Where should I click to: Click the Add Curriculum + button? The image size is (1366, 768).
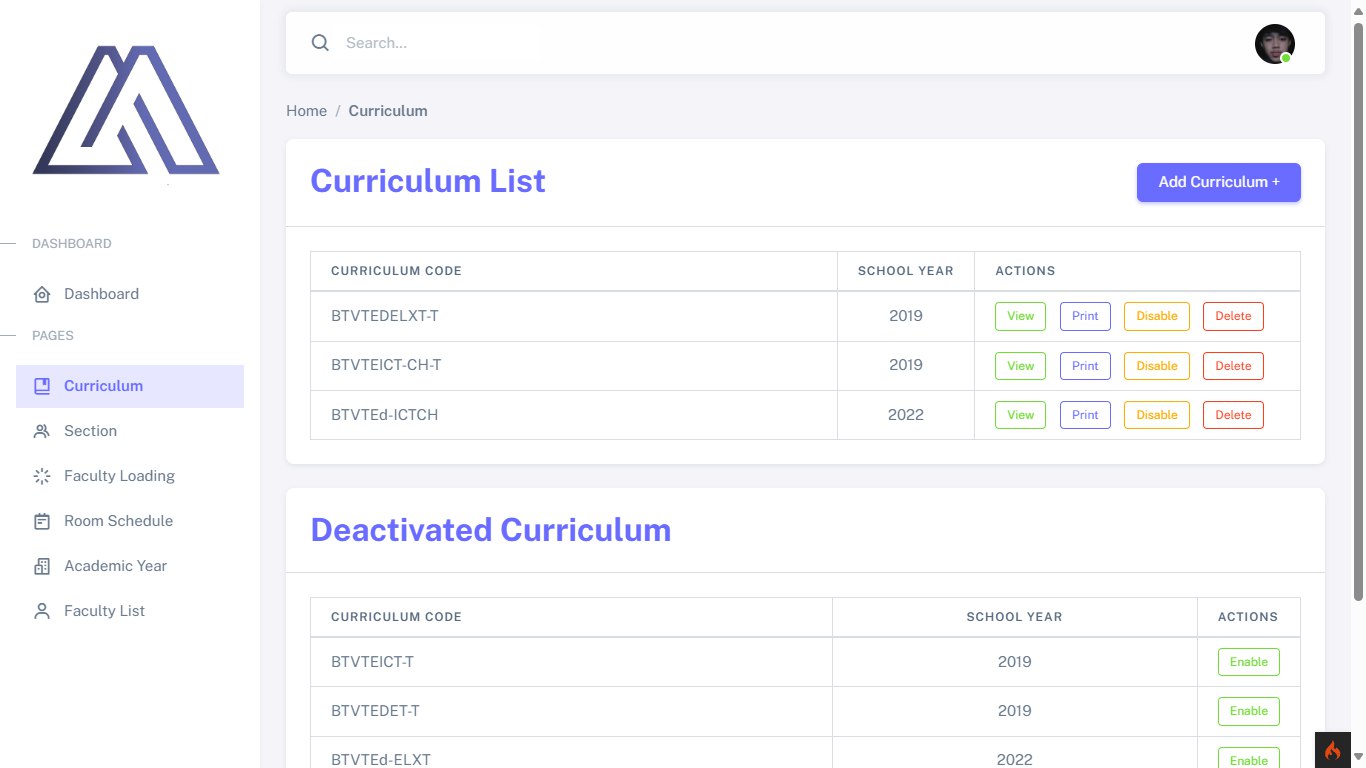pos(1218,182)
